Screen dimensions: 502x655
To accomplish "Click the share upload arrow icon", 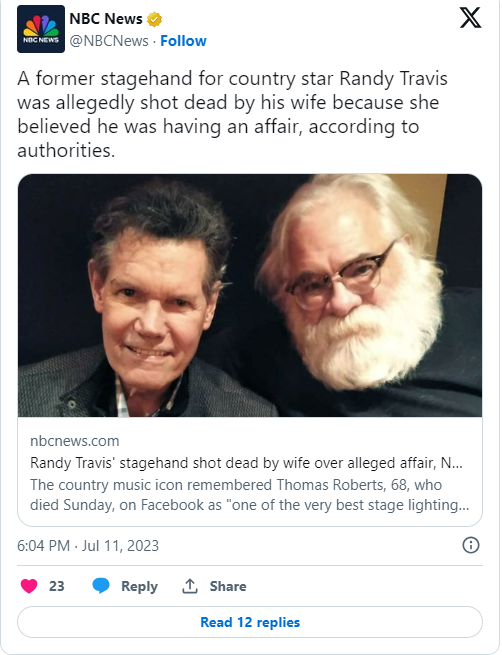I will 190,586.
